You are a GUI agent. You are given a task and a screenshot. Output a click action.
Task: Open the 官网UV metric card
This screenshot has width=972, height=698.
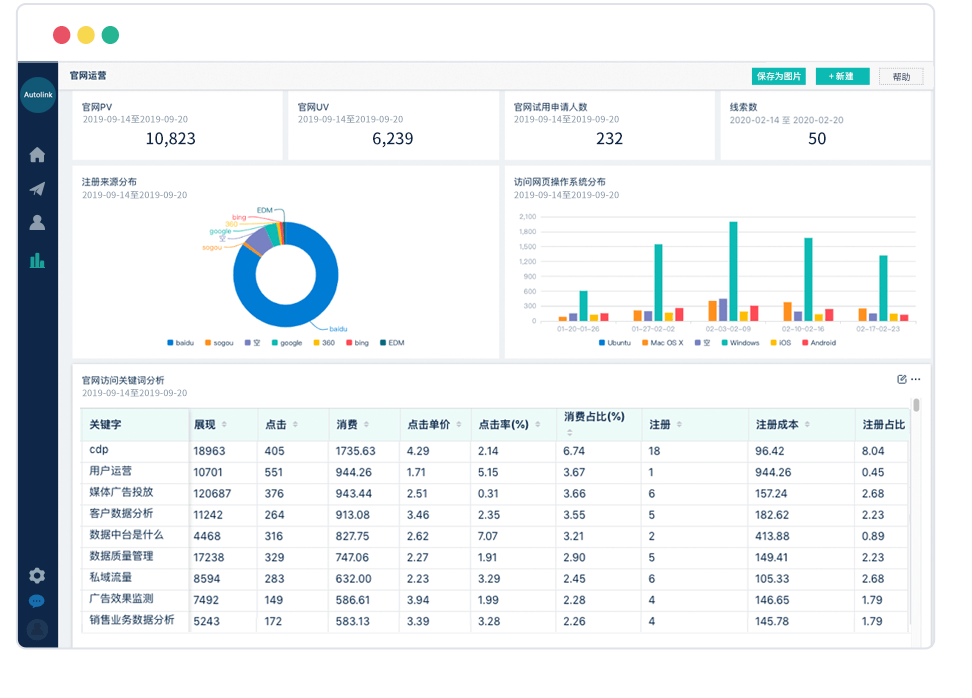pyautogui.click(x=393, y=126)
